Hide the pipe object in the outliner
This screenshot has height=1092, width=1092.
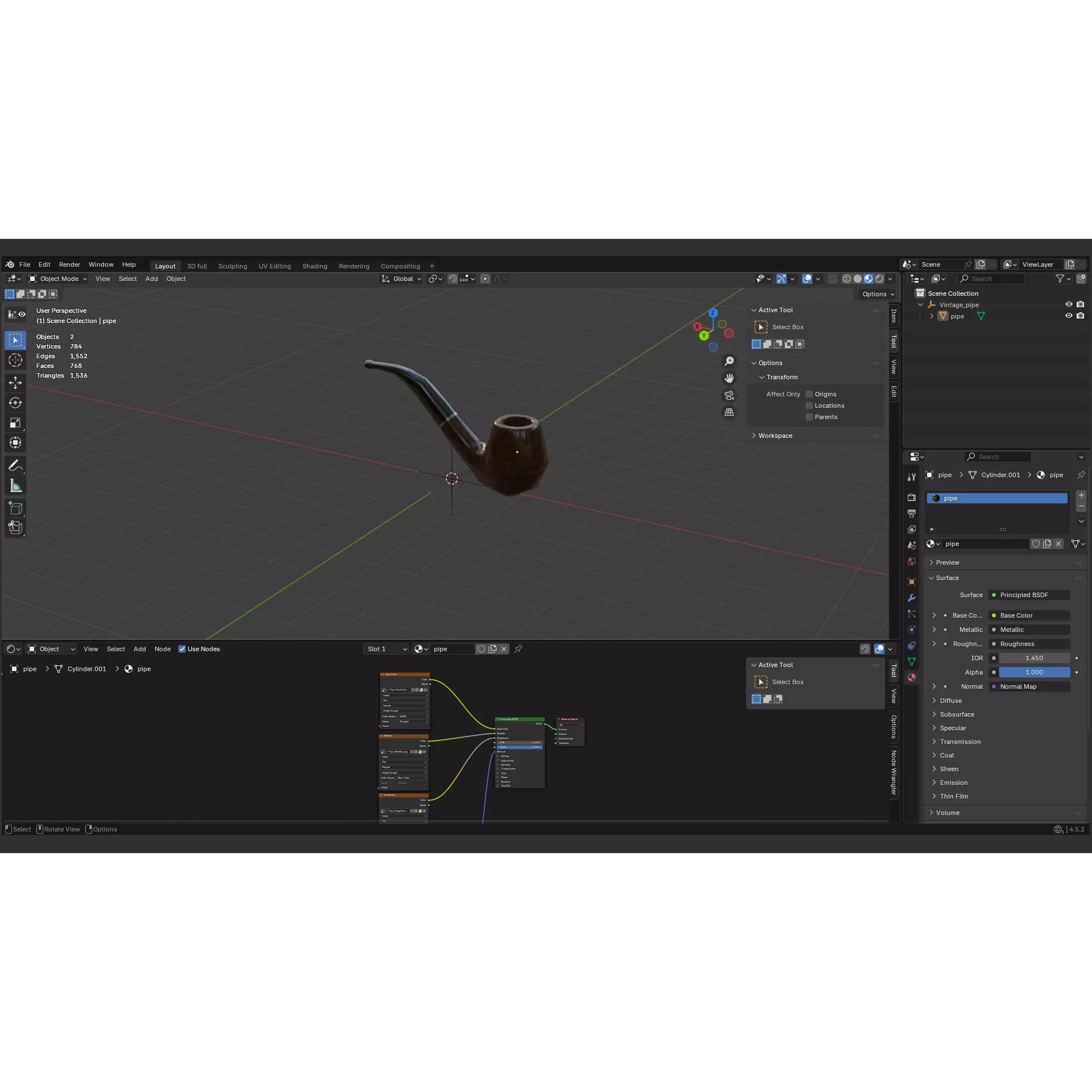point(1069,316)
